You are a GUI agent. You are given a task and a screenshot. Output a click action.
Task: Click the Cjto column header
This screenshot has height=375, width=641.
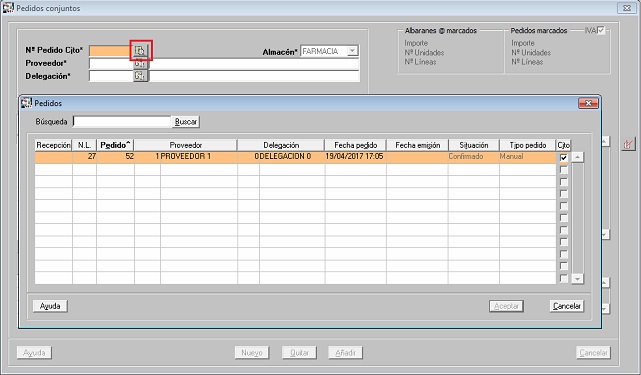tap(563, 145)
